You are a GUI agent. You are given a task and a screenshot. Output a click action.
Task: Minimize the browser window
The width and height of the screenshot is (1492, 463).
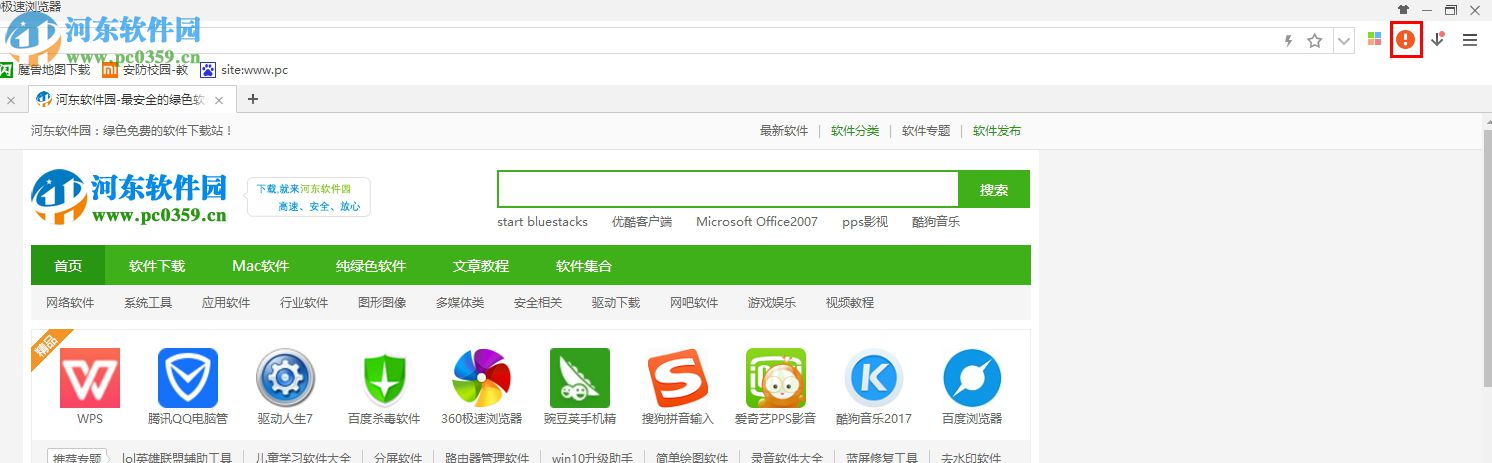point(1427,9)
